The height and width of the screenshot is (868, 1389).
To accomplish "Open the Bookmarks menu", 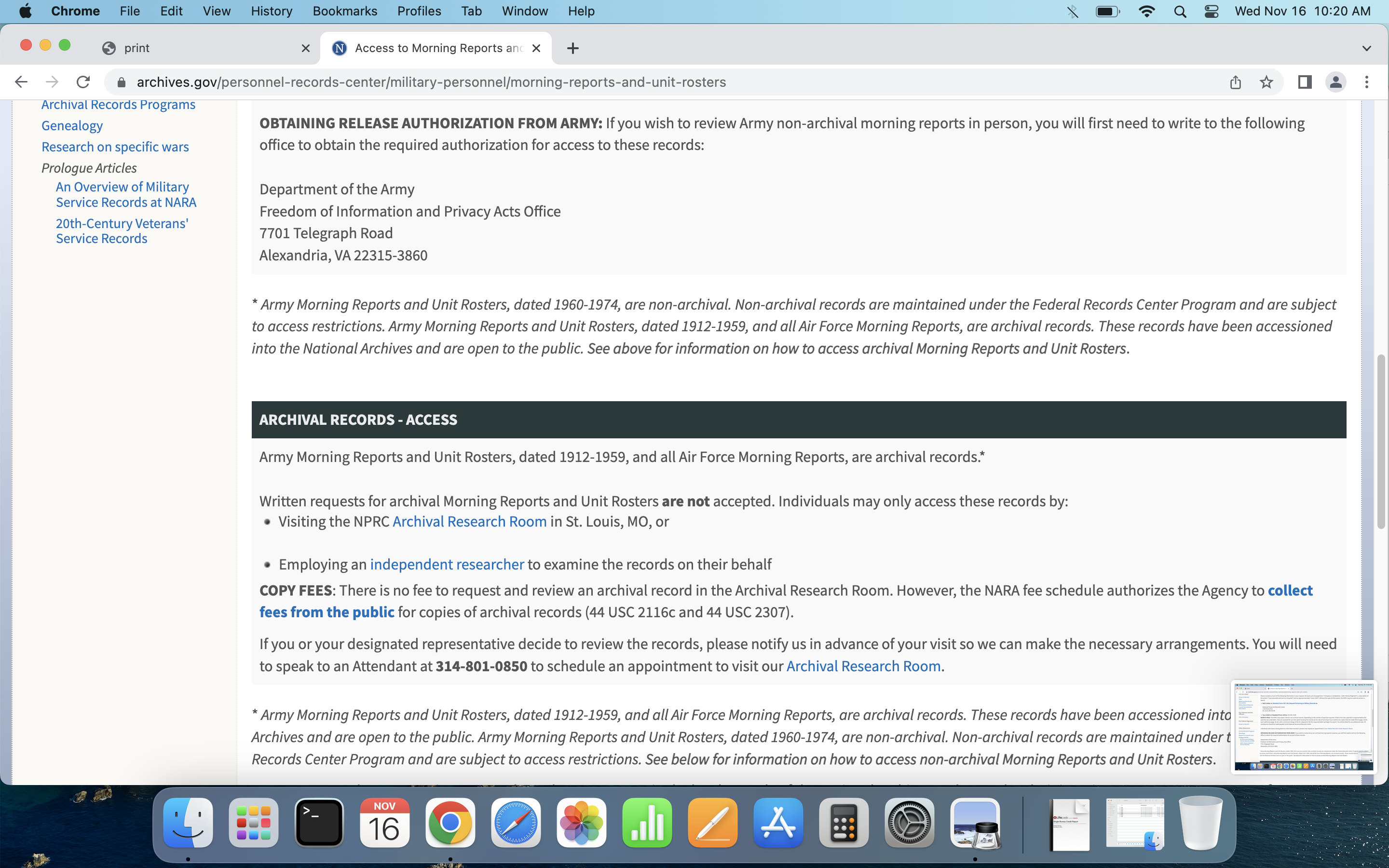I will [x=344, y=12].
